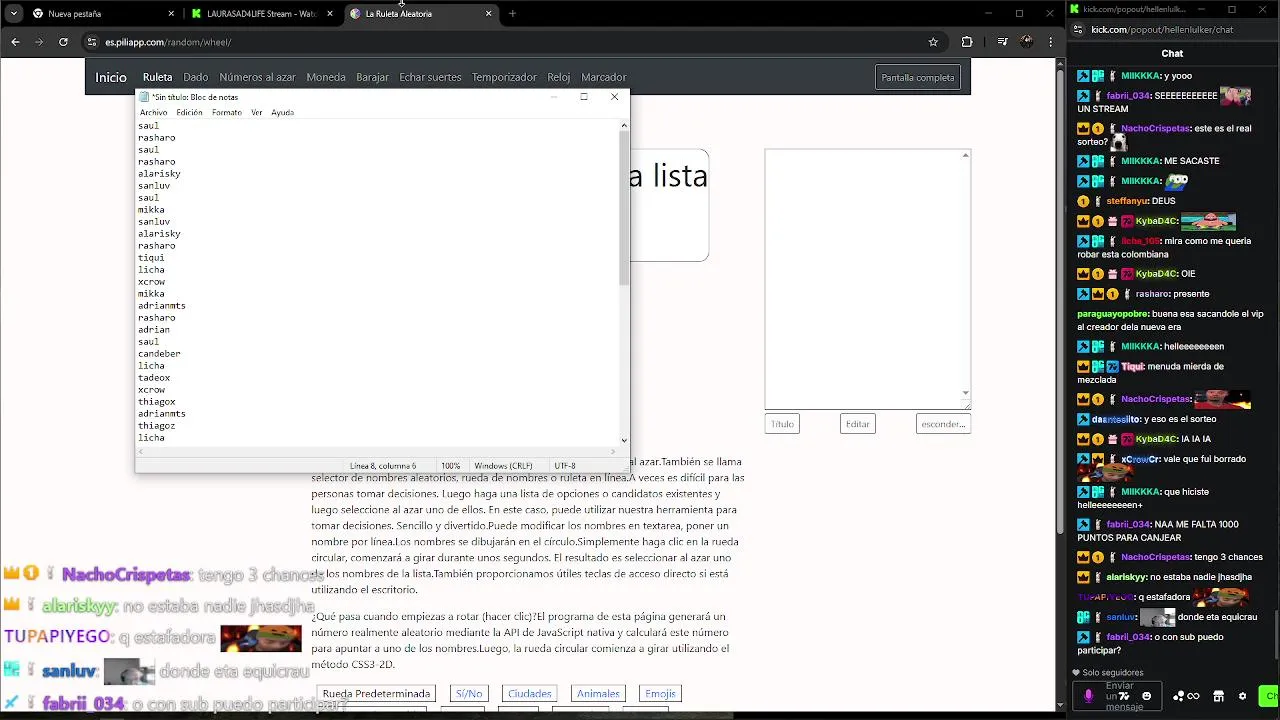This screenshot has height=720, width=1280.
Task: Click the Editar button
Action: pyautogui.click(x=858, y=424)
